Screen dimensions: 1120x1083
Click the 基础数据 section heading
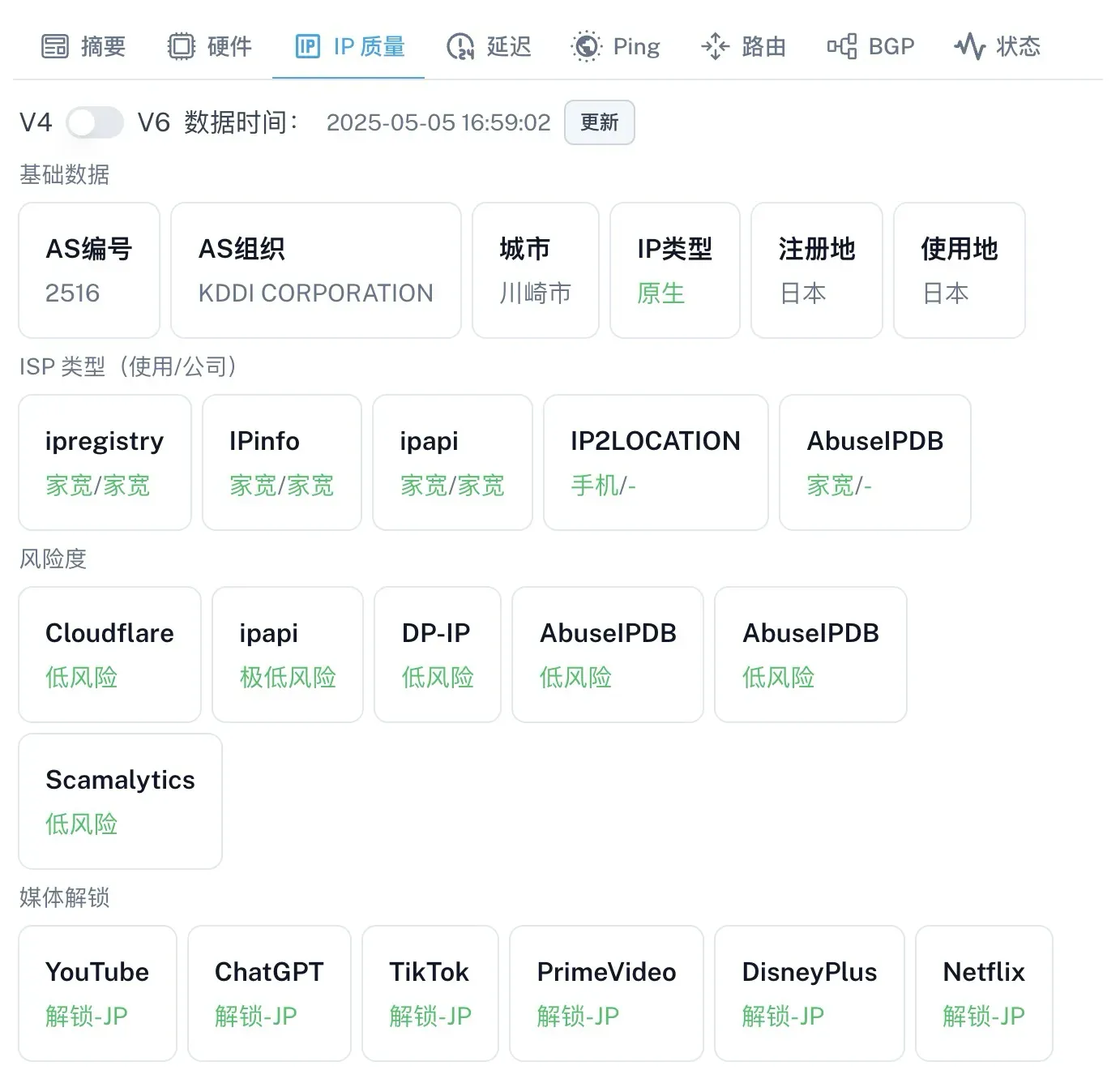coord(65,175)
